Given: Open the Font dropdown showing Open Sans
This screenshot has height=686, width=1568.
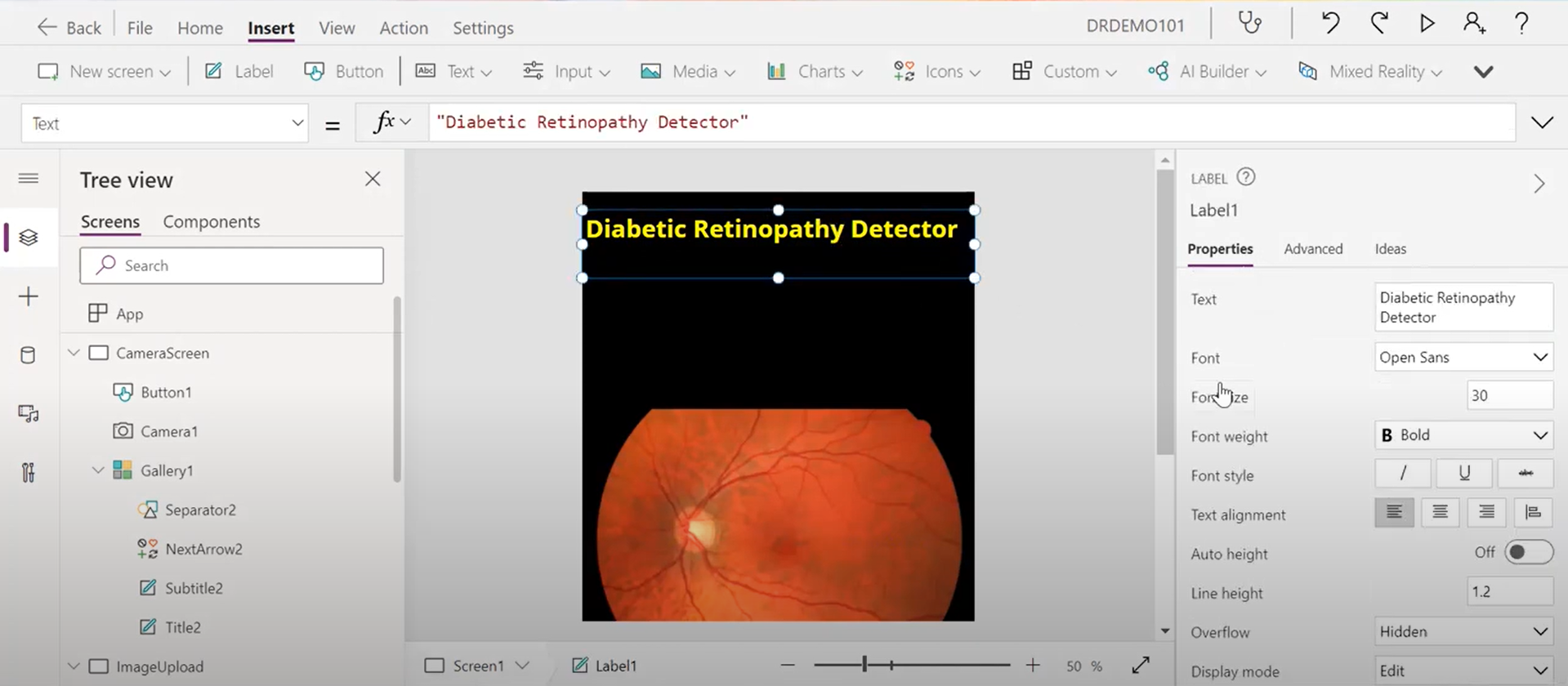Looking at the screenshot, I should pyautogui.click(x=1463, y=357).
